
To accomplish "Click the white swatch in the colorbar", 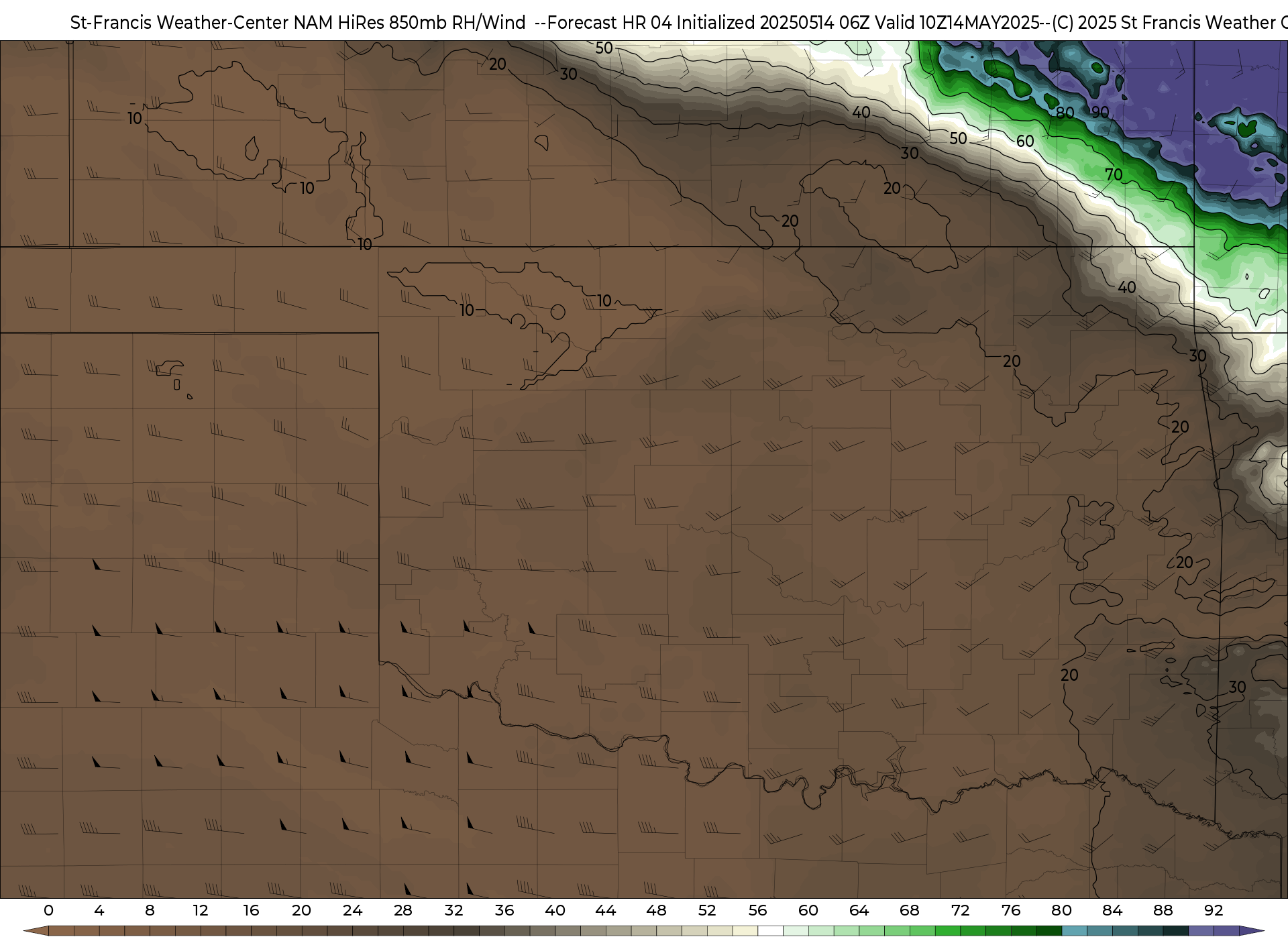I will [x=770, y=931].
